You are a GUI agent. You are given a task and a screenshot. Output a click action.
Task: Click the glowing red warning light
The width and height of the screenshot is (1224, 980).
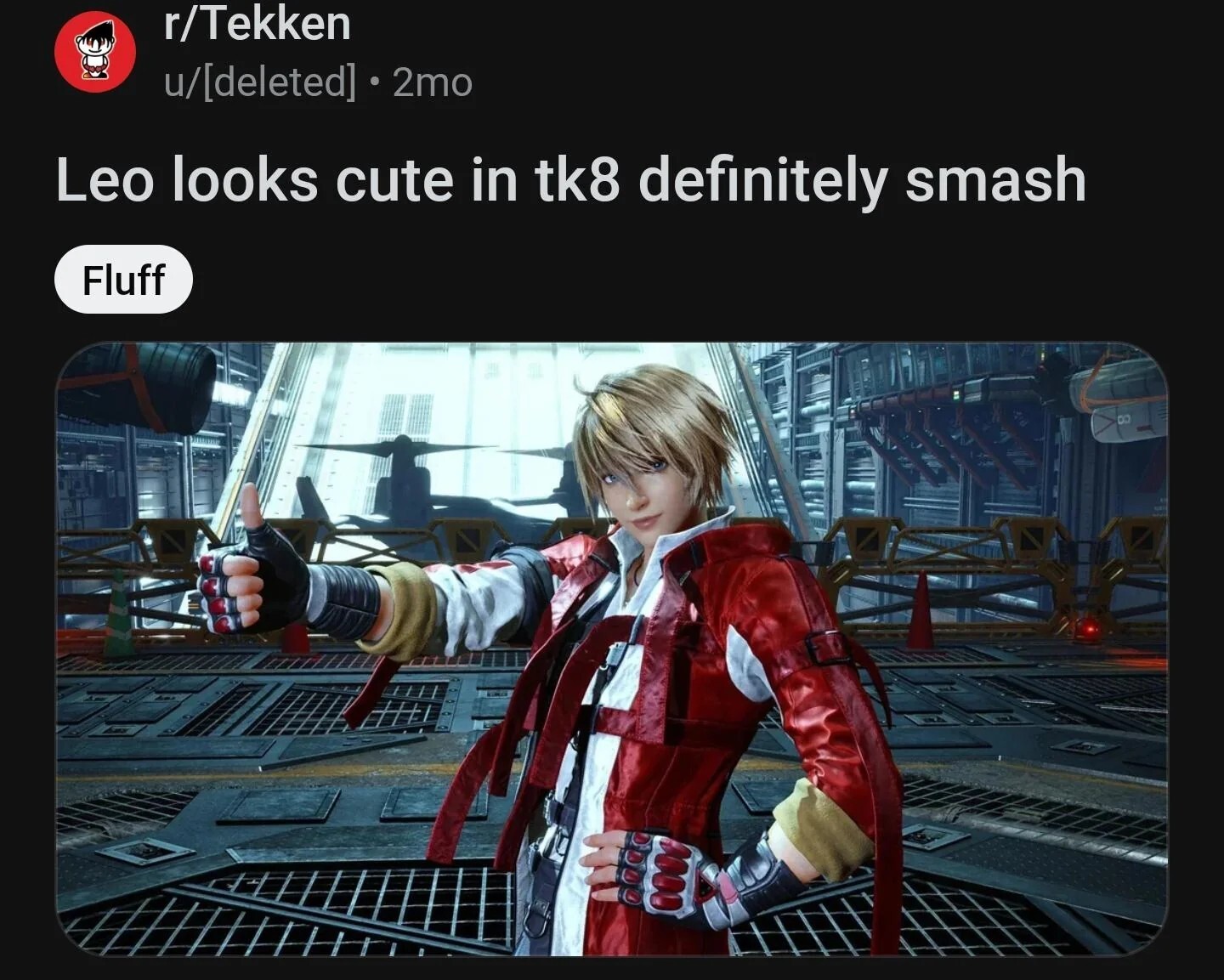pos(1088,631)
